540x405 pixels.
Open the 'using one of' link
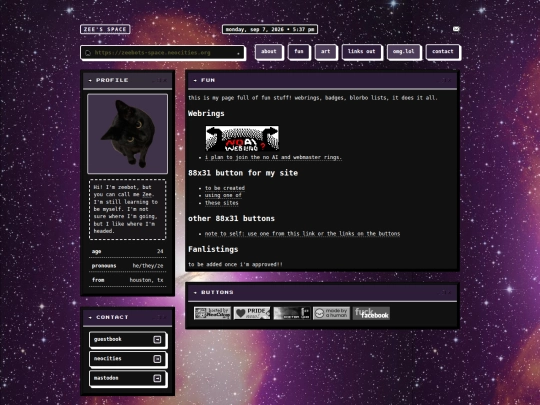223,195
